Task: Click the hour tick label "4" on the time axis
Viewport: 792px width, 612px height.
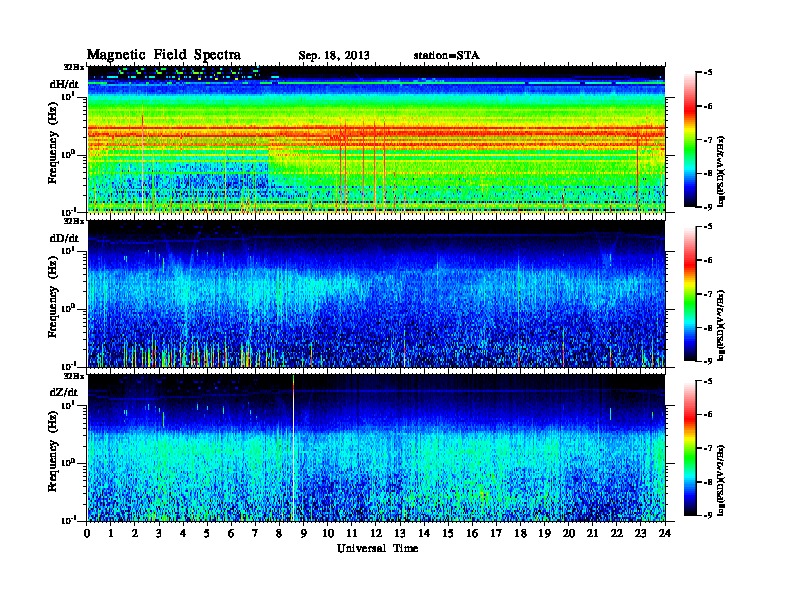Action: click(x=183, y=533)
